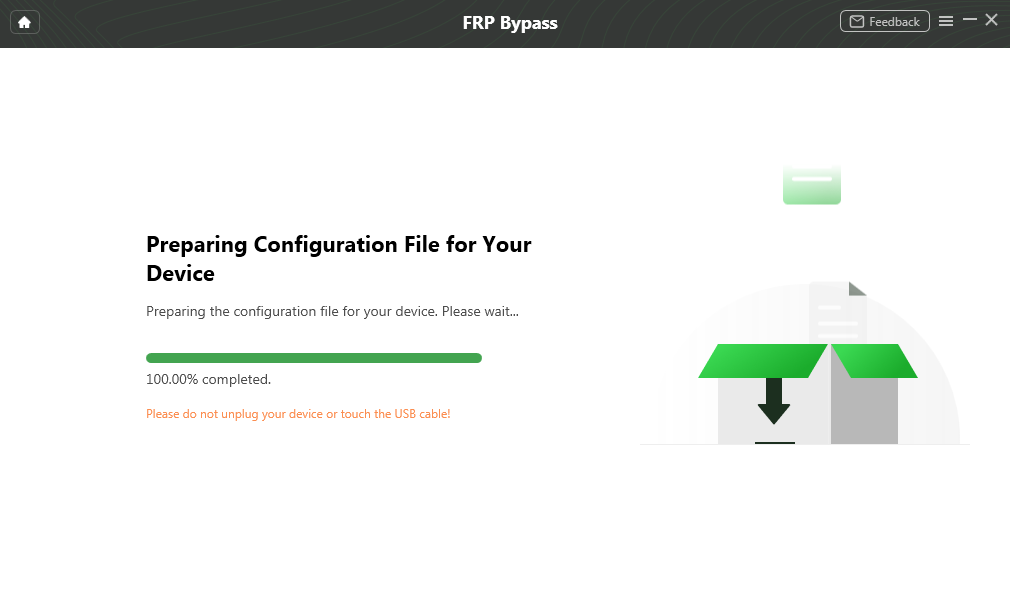This screenshot has height=600, width=1010.
Task: Close the FRP Bypass window
Action: 991,20
